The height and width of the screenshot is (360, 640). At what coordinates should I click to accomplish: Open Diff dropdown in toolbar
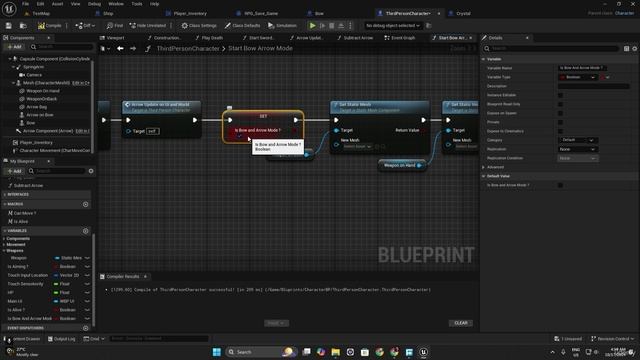pyautogui.click(x=84, y=26)
